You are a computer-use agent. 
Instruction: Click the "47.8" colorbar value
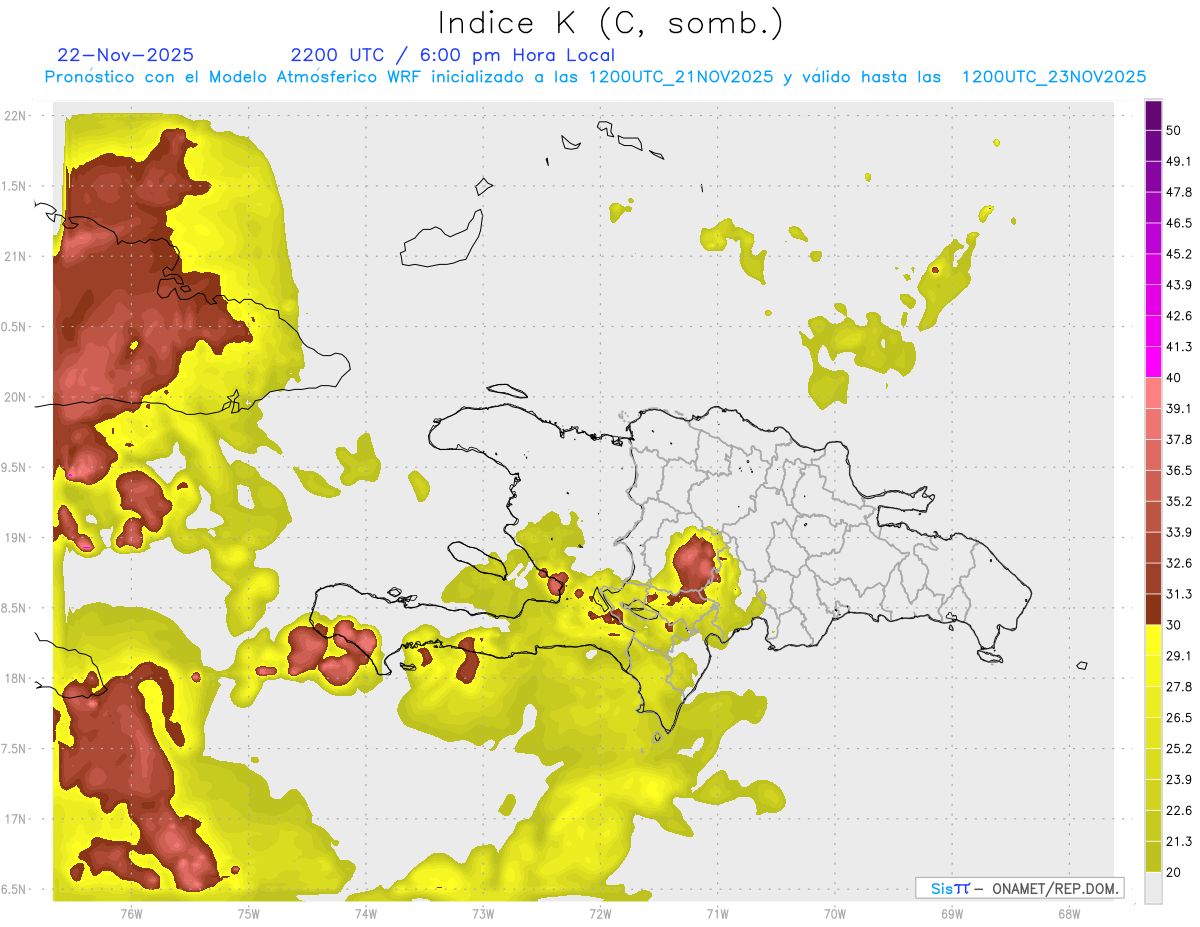pyautogui.click(x=1179, y=192)
